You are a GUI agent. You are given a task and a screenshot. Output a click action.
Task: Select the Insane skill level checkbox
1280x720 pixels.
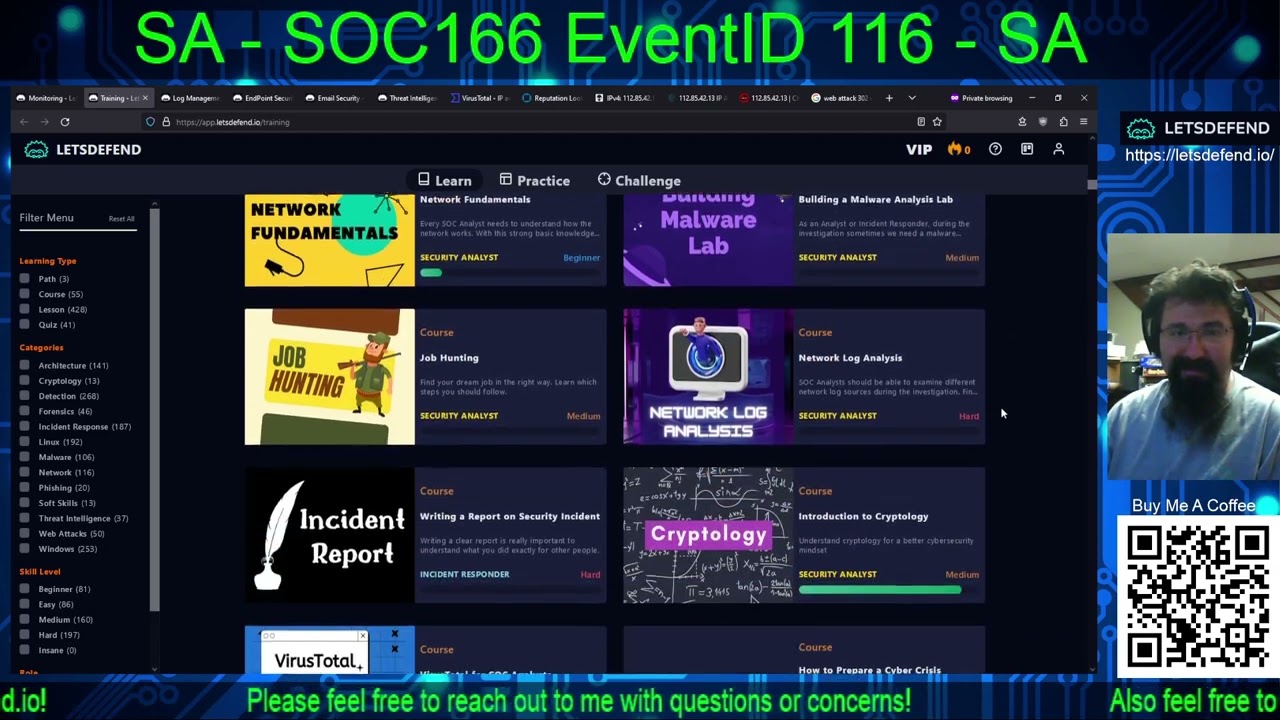click(x=24, y=650)
